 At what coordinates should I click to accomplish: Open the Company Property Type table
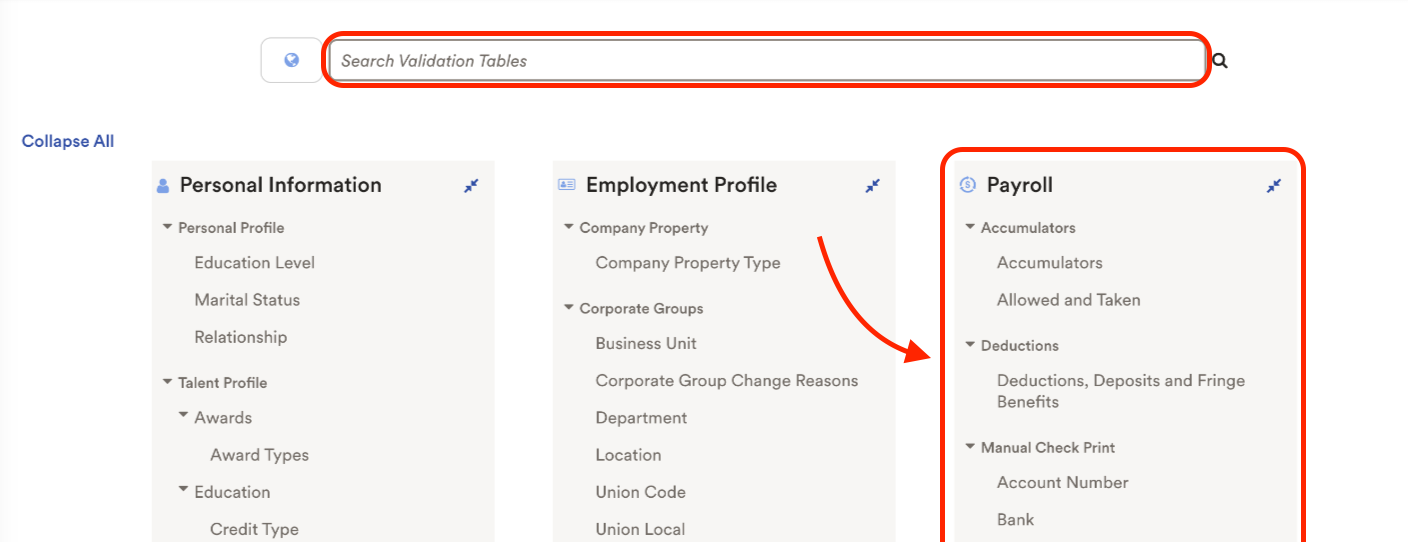tap(688, 263)
